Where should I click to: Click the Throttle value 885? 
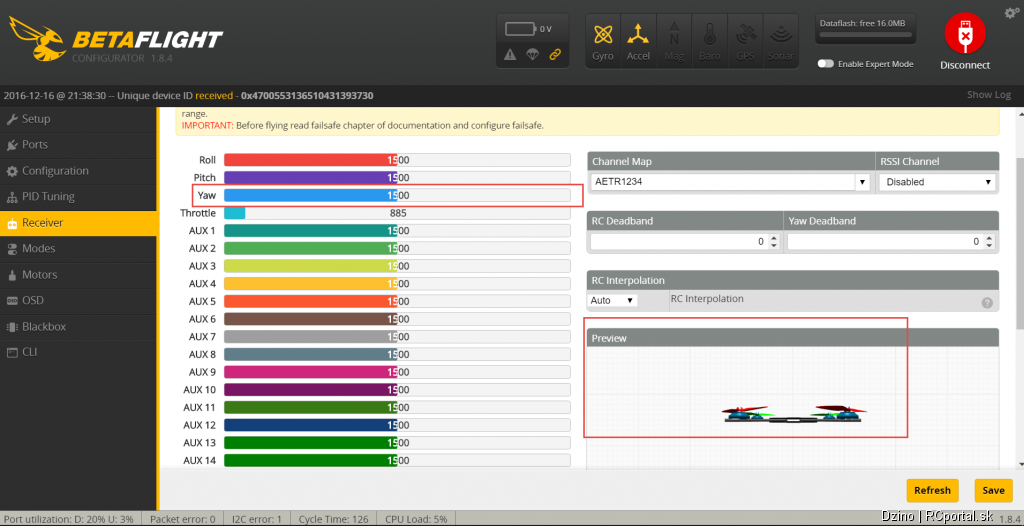(397, 213)
